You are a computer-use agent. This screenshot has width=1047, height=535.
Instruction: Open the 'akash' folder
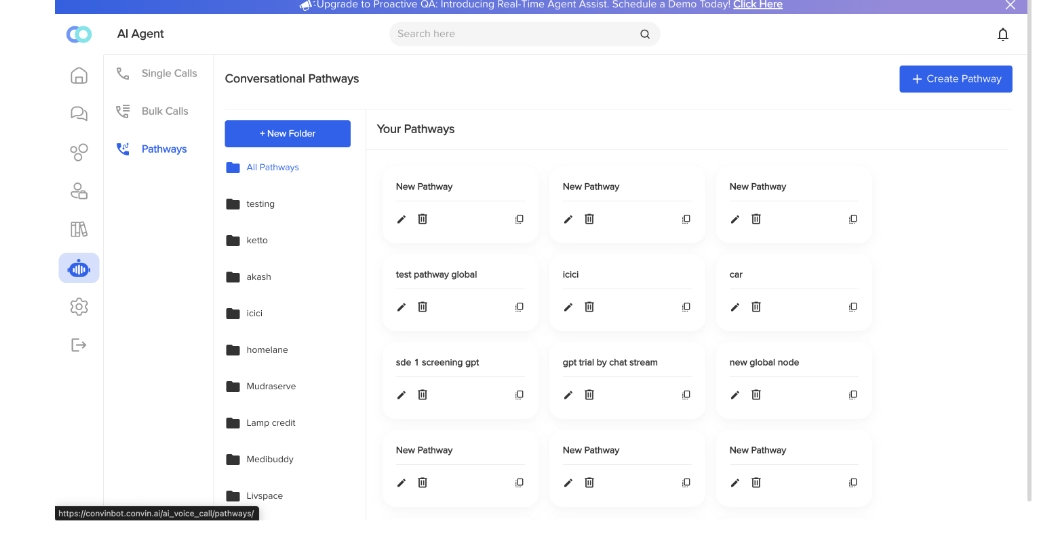coord(248,277)
